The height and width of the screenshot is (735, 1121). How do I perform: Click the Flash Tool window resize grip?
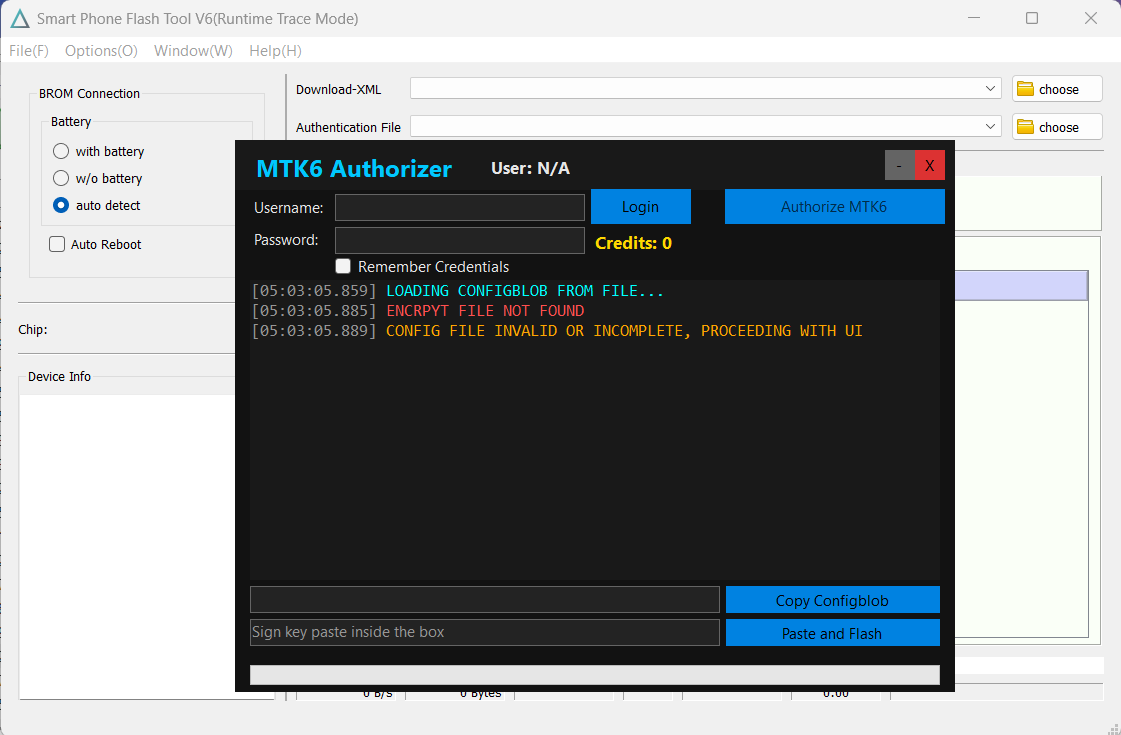click(1112, 727)
